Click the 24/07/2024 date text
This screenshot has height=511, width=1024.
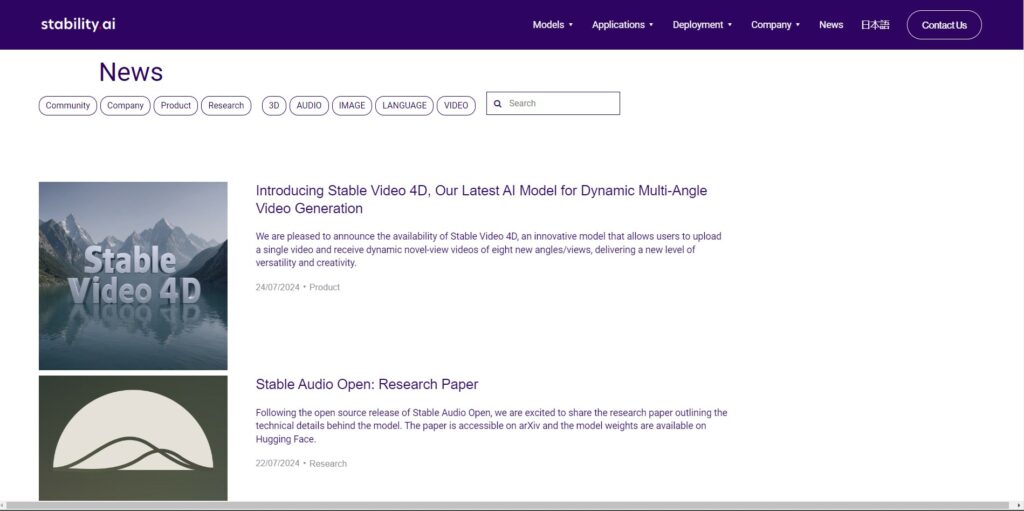(x=278, y=287)
